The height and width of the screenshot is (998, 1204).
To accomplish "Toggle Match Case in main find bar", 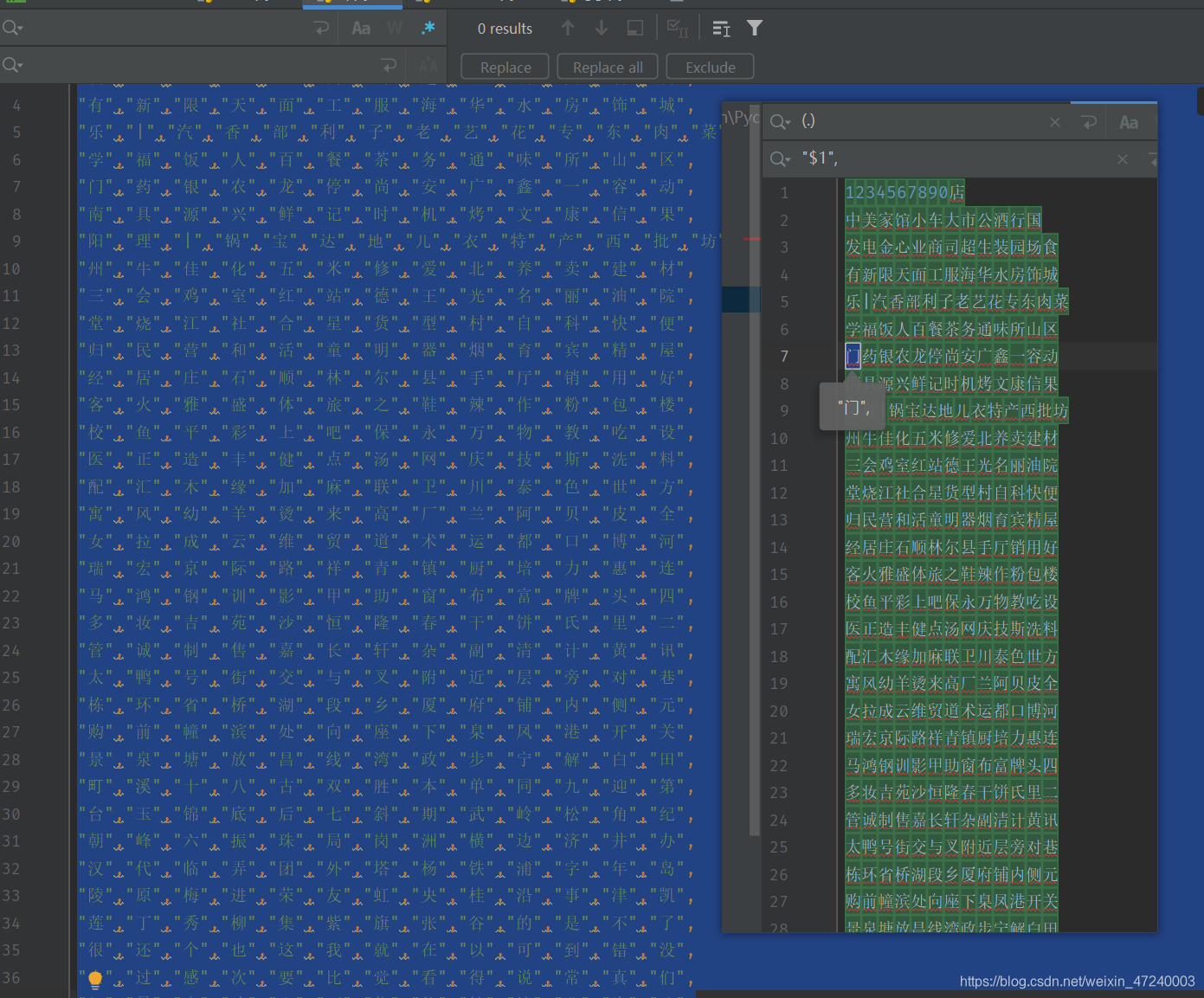I will tap(361, 29).
